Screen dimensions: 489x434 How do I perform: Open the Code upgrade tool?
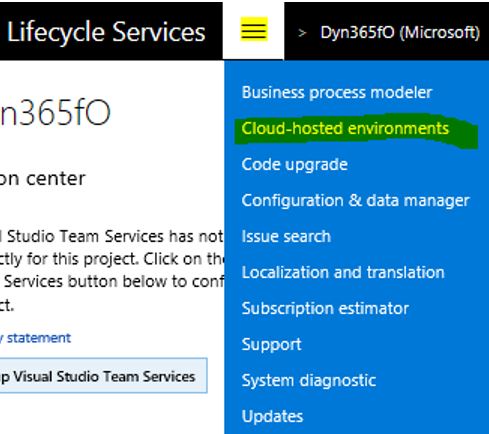pyautogui.click(x=295, y=164)
